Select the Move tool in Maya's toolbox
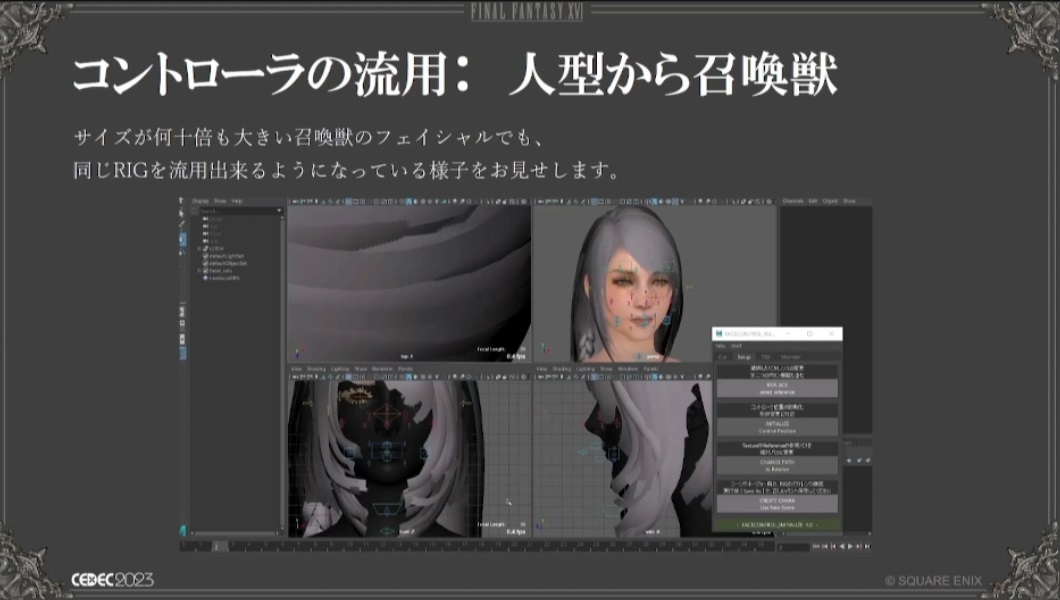 coord(183,236)
